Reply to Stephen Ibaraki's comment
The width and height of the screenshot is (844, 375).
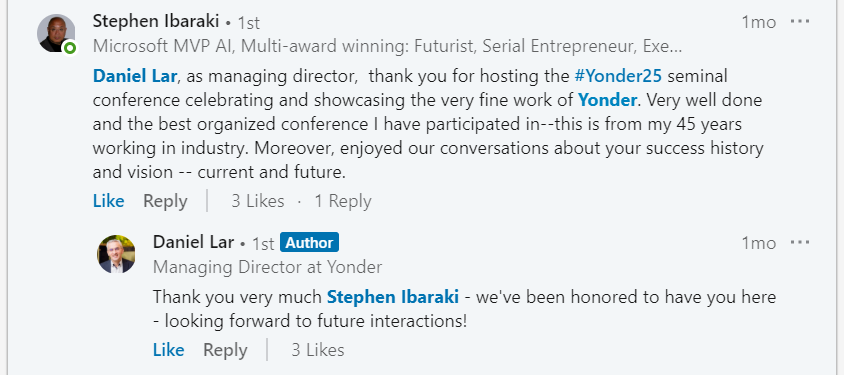coord(165,201)
